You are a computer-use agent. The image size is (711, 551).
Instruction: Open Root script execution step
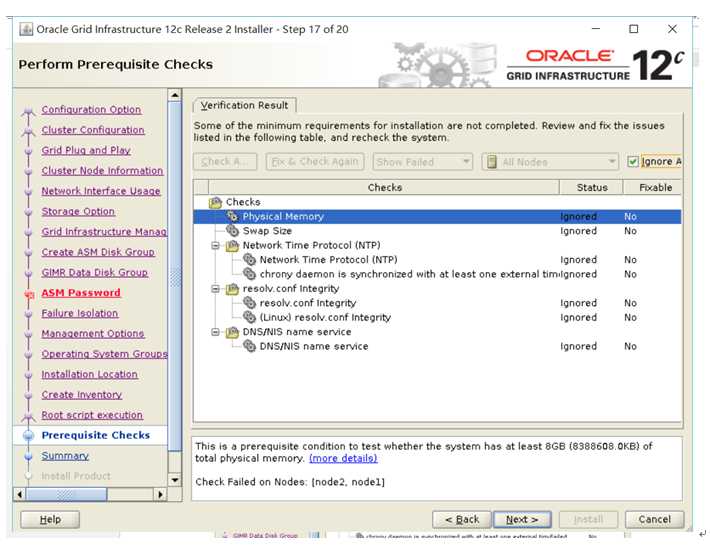coord(92,415)
